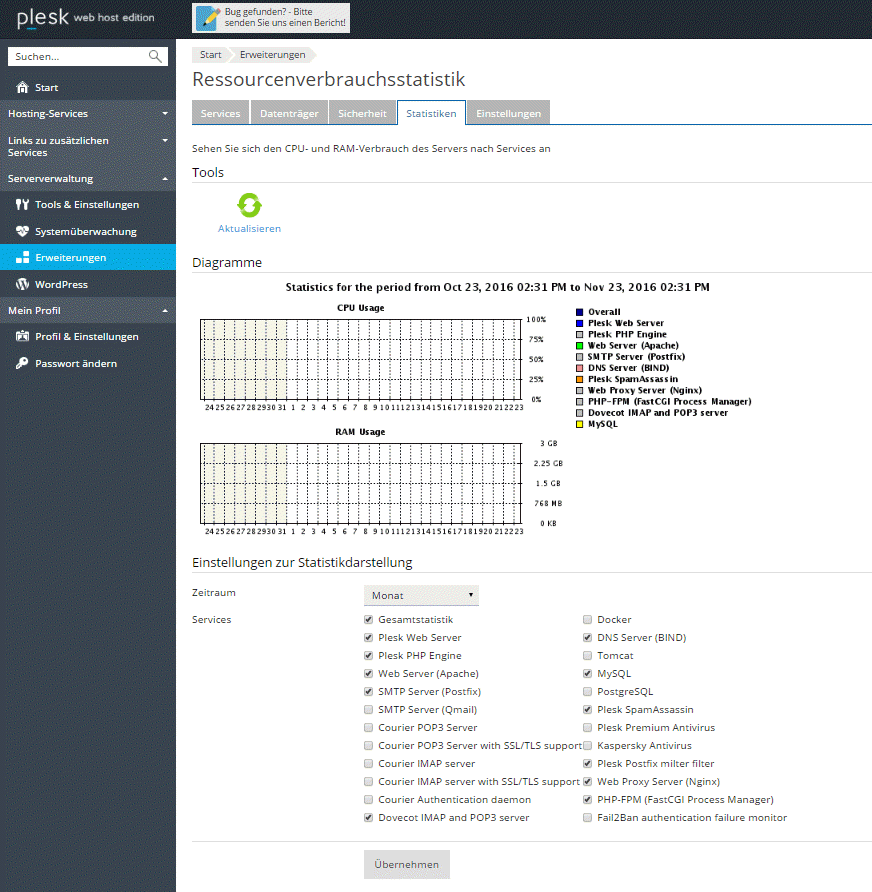Select the Statistiken tab
Viewport: 872px width, 892px height.
[431, 113]
